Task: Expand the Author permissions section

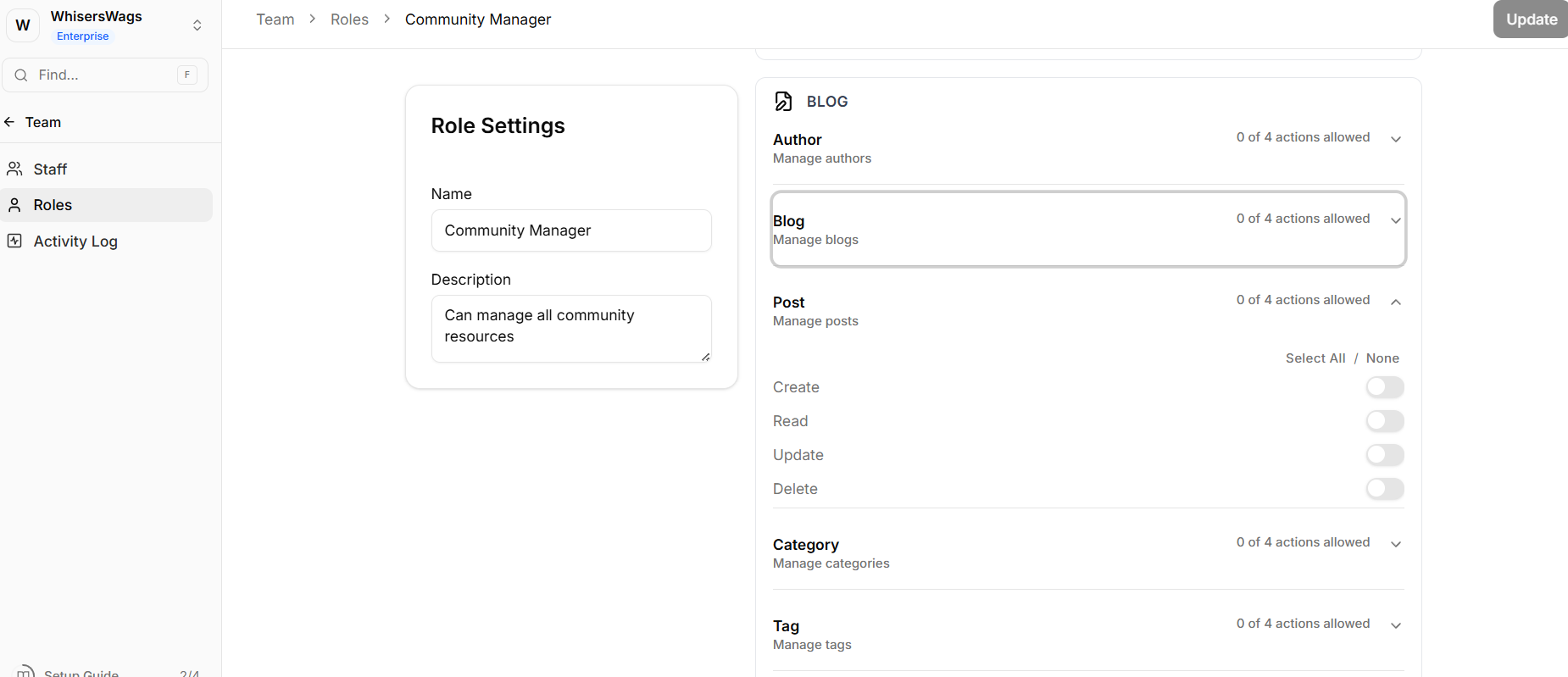Action: point(1395,139)
